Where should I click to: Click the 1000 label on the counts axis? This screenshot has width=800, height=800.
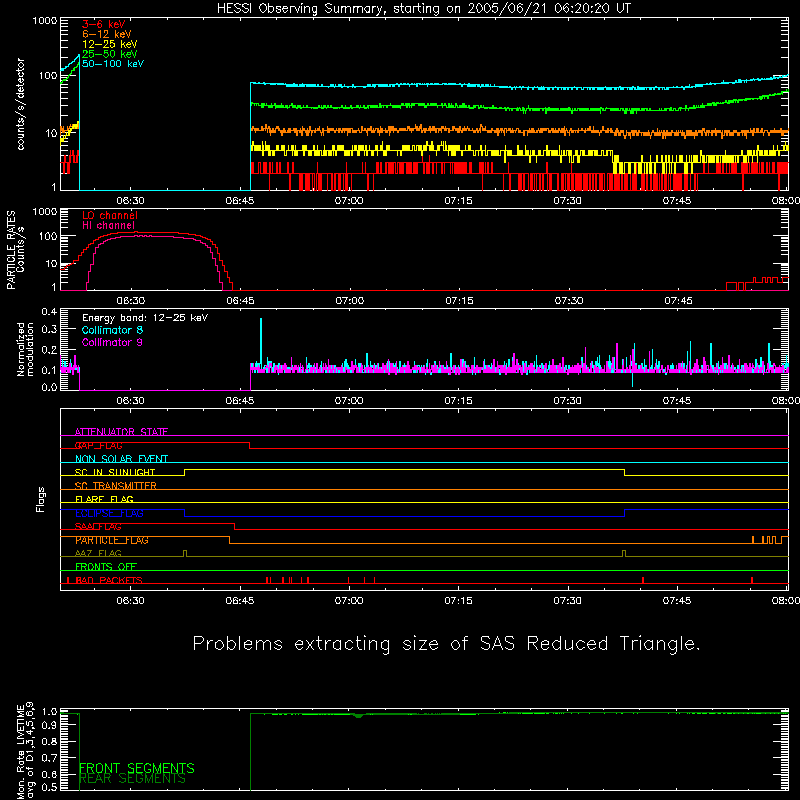[x=45, y=21]
